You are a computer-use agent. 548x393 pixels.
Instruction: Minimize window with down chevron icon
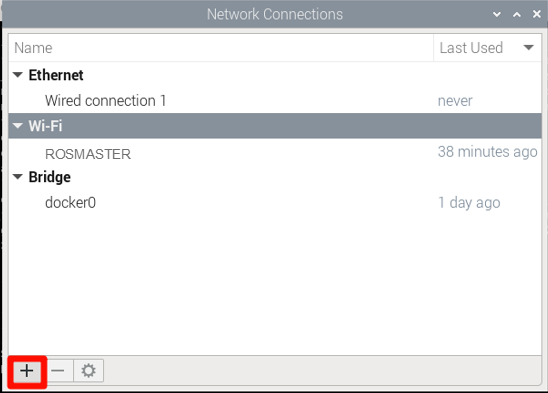(x=497, y=14)
